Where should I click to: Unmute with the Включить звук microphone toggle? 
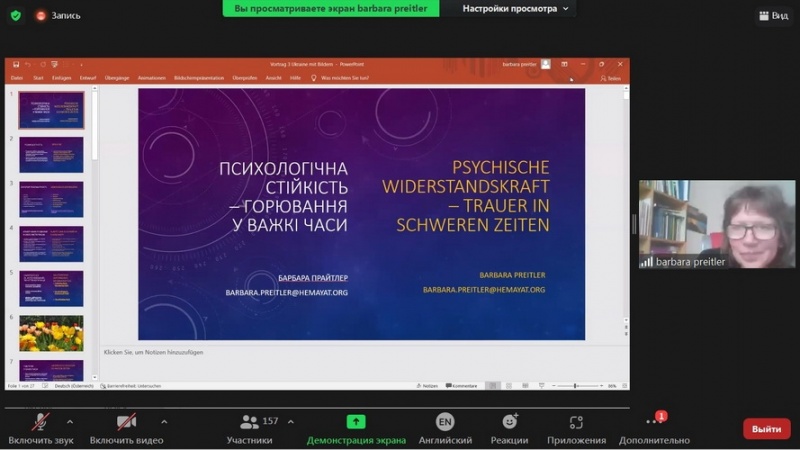(41, 428)
